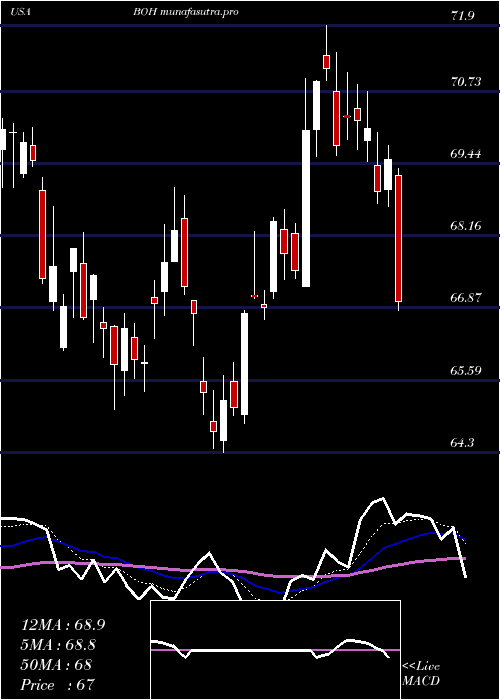This screenshot has height=700, width=500.
Task: Select the 65.59 price axis label
Action: (x=466, y=371)
